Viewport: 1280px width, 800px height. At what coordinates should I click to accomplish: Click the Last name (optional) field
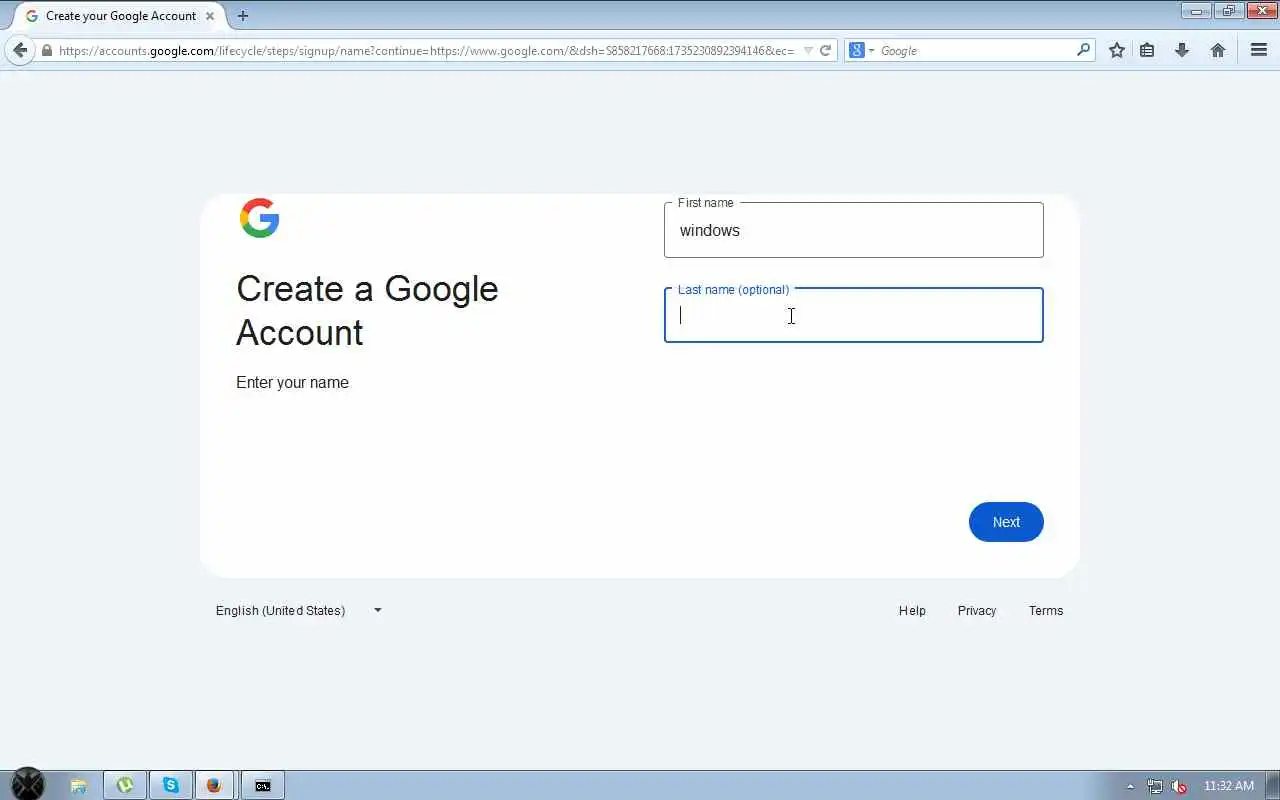(853, 315)
